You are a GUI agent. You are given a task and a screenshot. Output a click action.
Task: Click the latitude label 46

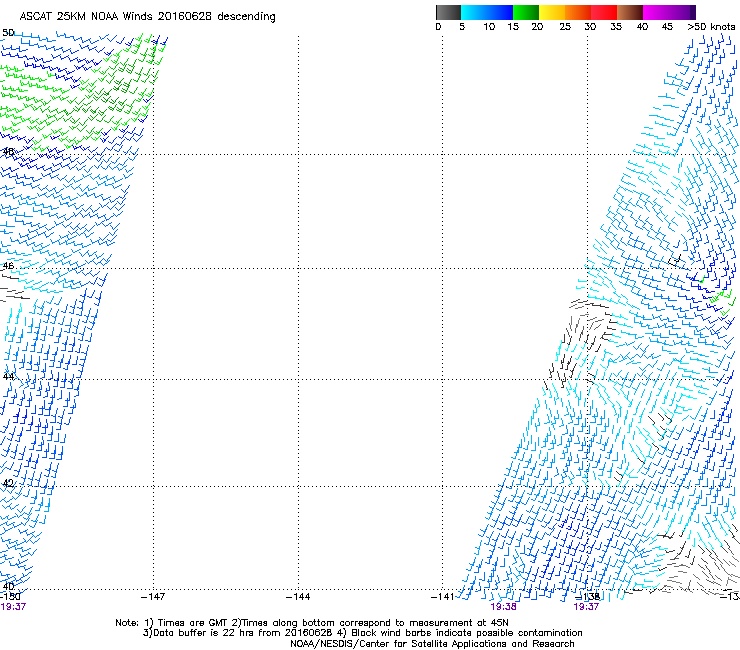8,266
